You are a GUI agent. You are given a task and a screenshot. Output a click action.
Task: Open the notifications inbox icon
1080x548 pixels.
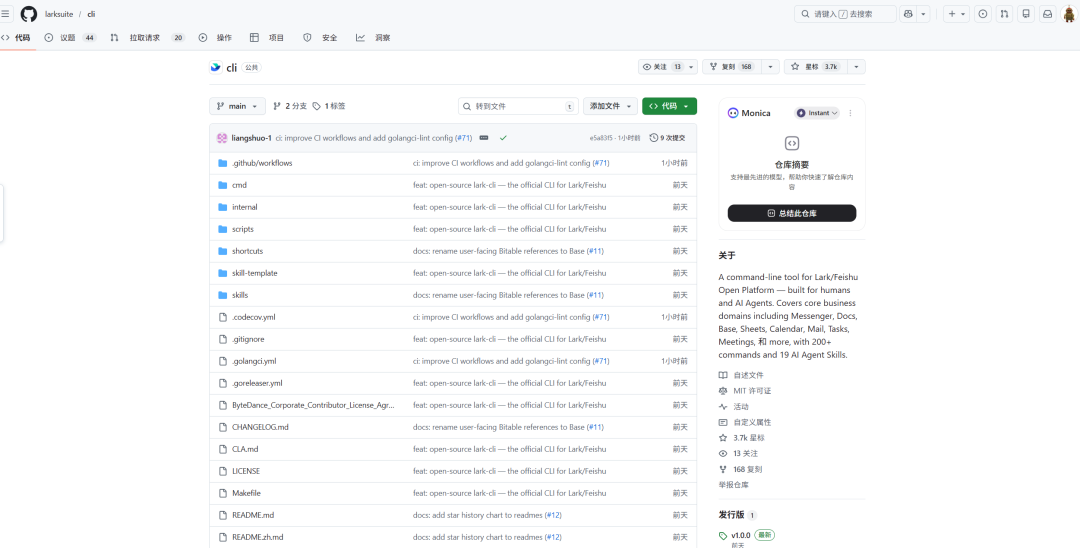(x=1047, y=14)
